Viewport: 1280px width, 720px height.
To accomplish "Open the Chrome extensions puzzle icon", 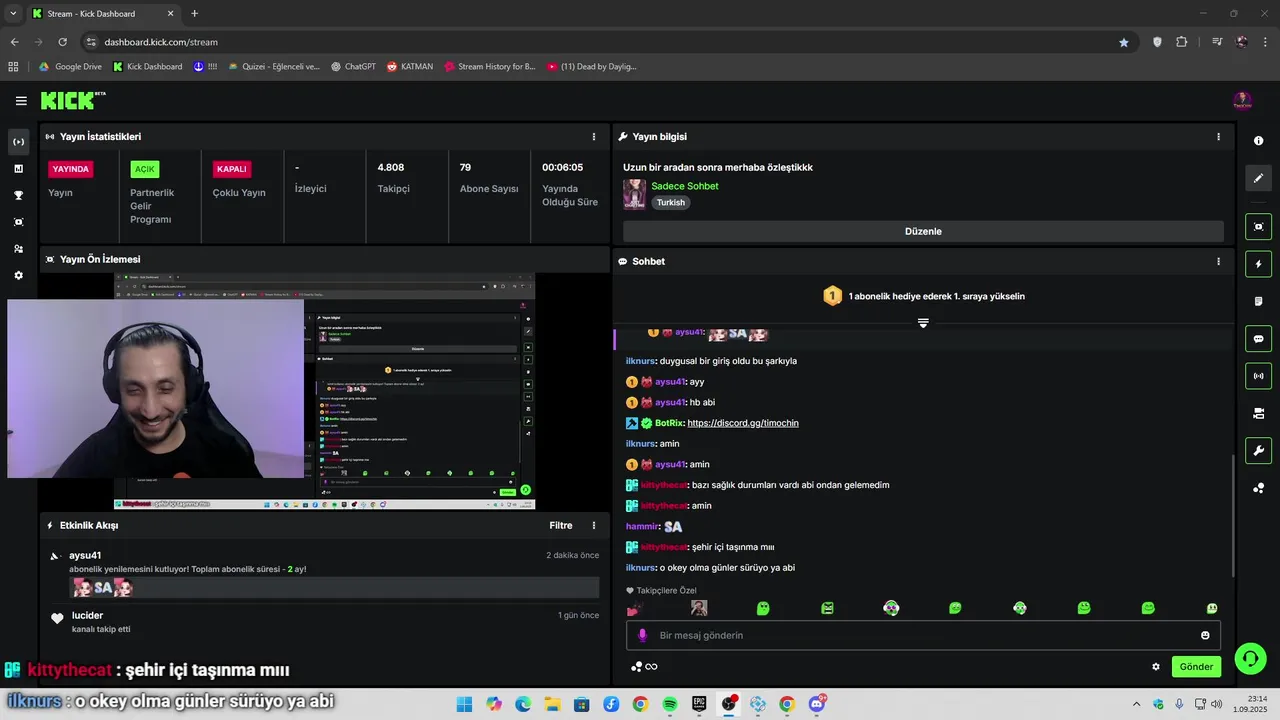I will point(1182,42).
